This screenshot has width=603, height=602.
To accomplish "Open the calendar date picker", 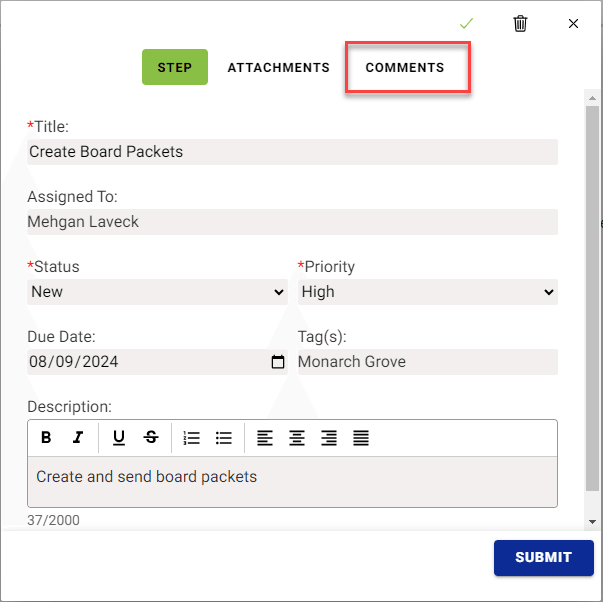I will click(x=278, y=362).
